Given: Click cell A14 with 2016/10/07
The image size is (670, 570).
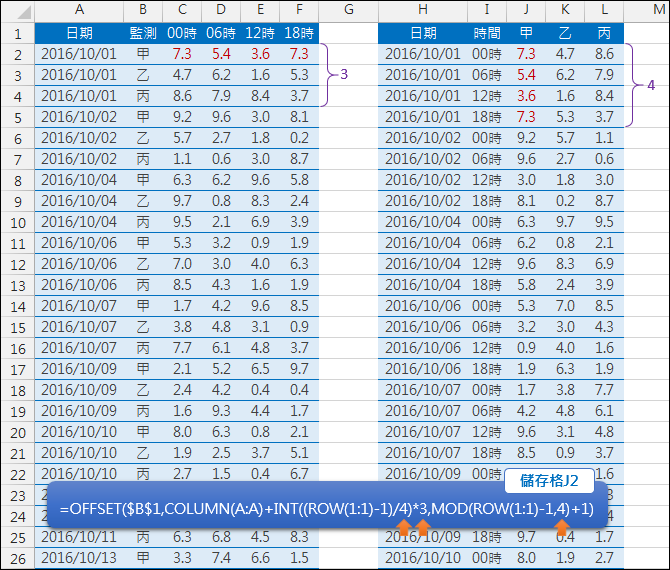Looking at the screenshot, I should pos(79,306).
